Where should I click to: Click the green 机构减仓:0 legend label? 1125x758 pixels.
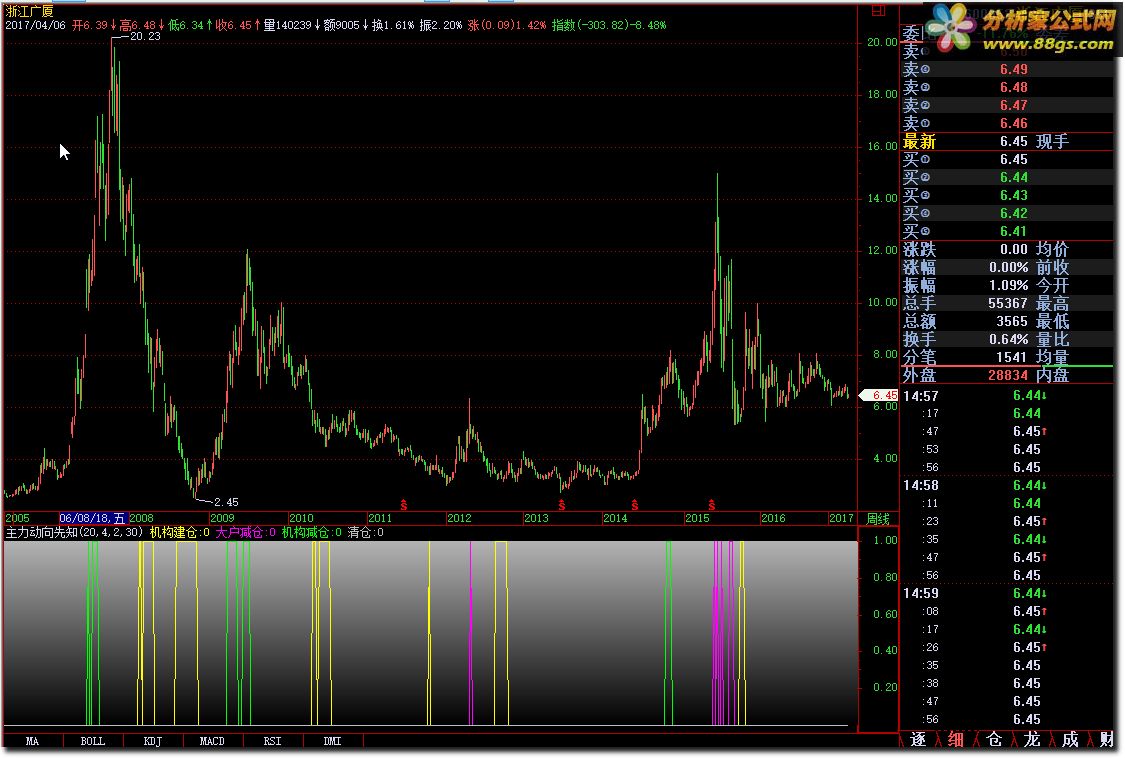point(311,532)
